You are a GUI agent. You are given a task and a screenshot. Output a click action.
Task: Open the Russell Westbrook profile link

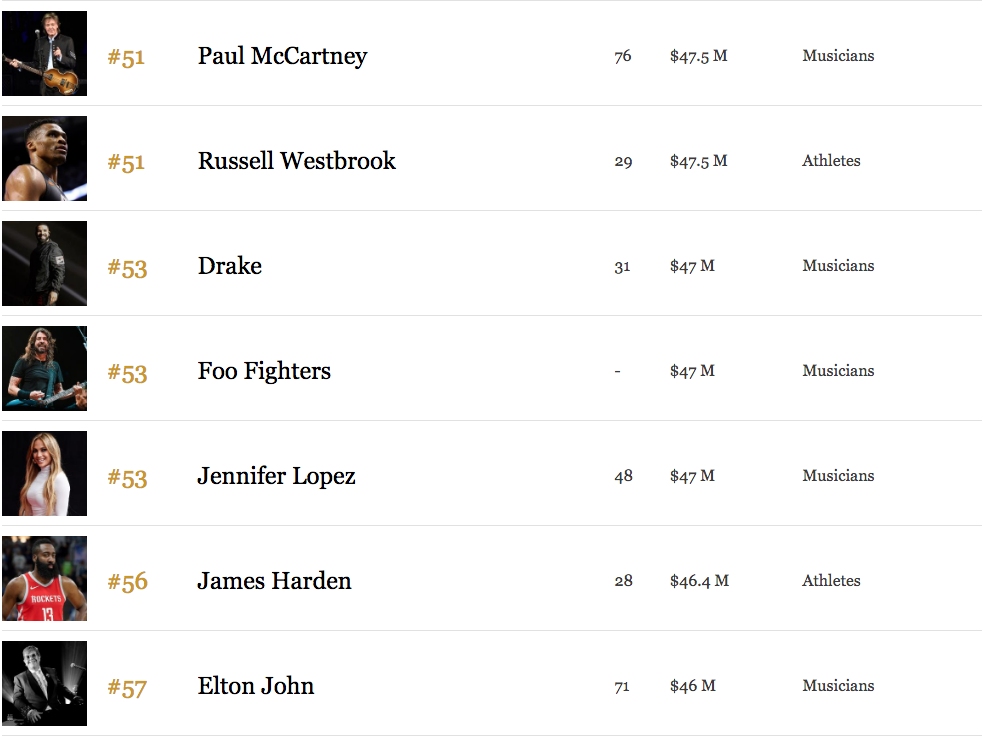point(297,161)
